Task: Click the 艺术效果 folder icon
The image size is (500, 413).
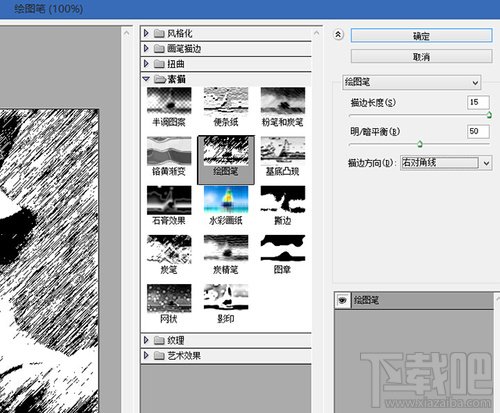Action: tap(159, 356)
